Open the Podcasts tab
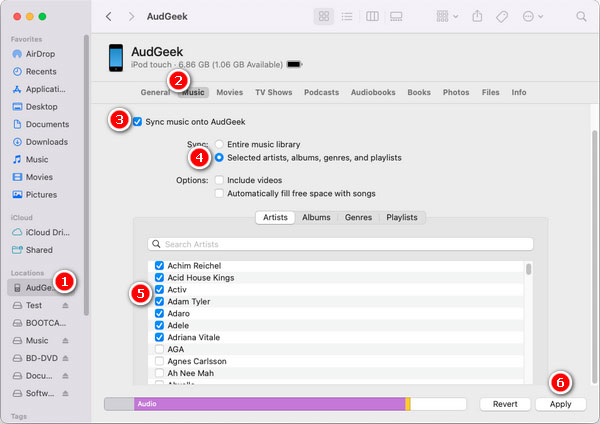 pos(321,92)
